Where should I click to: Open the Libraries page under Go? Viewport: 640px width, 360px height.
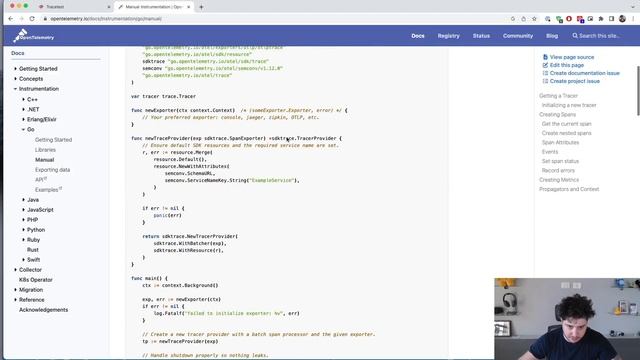tap(45, 150)
